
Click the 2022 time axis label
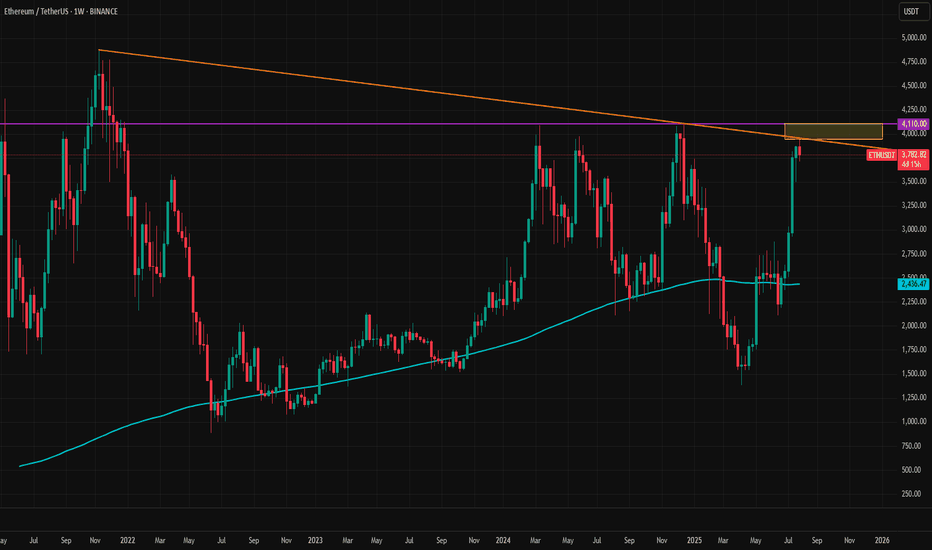[x=127, y=540]
